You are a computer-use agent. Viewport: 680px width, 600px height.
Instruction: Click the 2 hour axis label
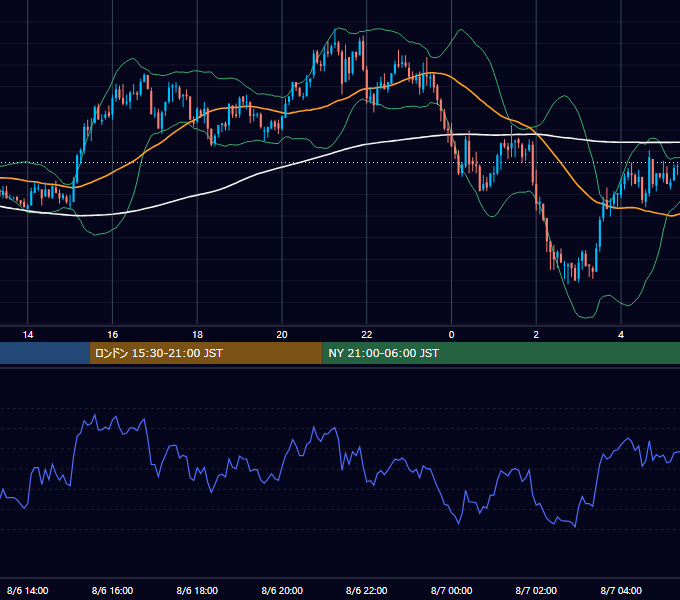536,335
